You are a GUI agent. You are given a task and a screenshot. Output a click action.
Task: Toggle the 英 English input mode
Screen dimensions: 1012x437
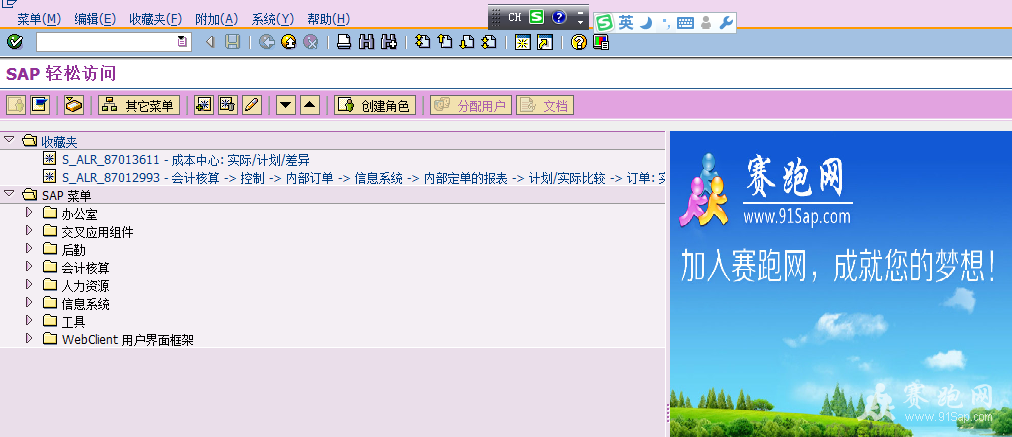pyautogui.click(x=626, y=23)
